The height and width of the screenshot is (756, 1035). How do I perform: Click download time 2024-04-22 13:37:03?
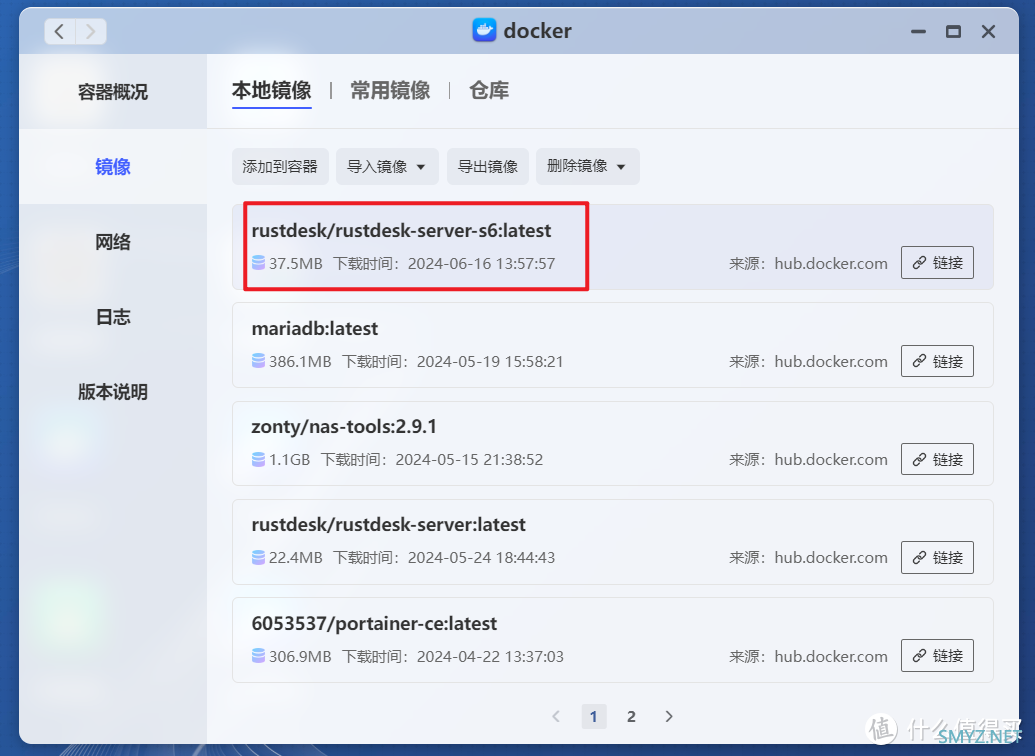coord(490,656)
